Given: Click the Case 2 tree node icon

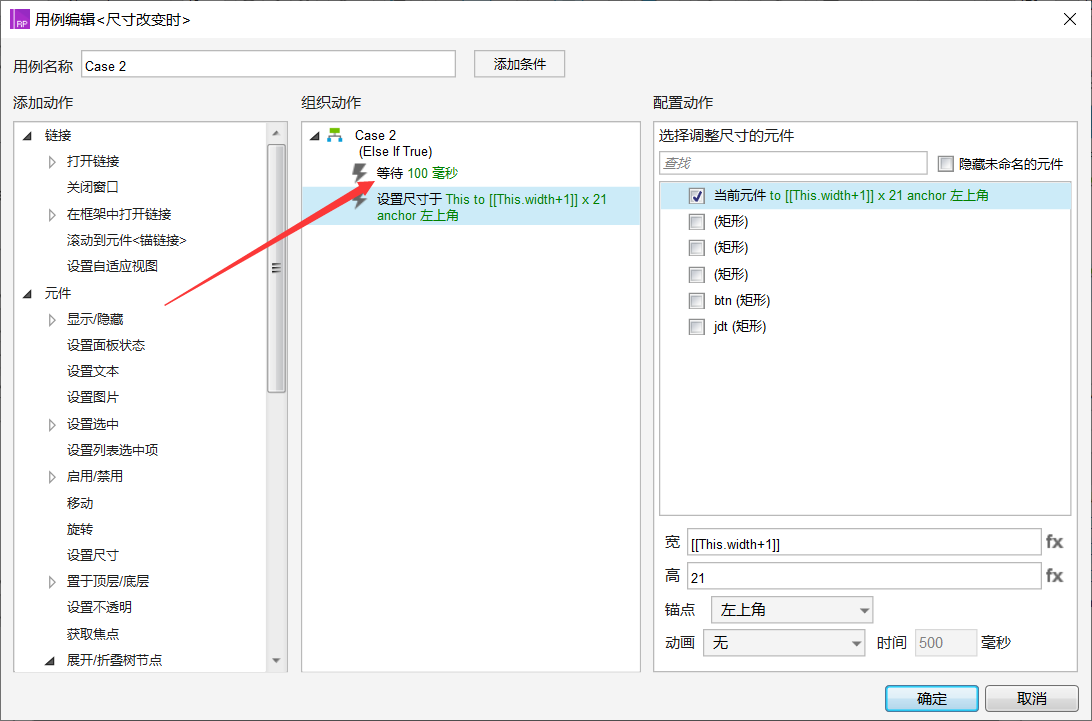Looking at the screenshot, I should click(335, 135).
